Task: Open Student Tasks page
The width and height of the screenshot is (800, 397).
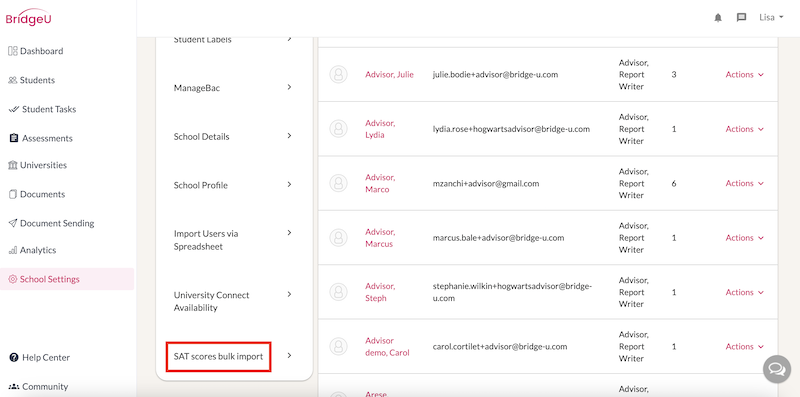Action: [49, 109]
